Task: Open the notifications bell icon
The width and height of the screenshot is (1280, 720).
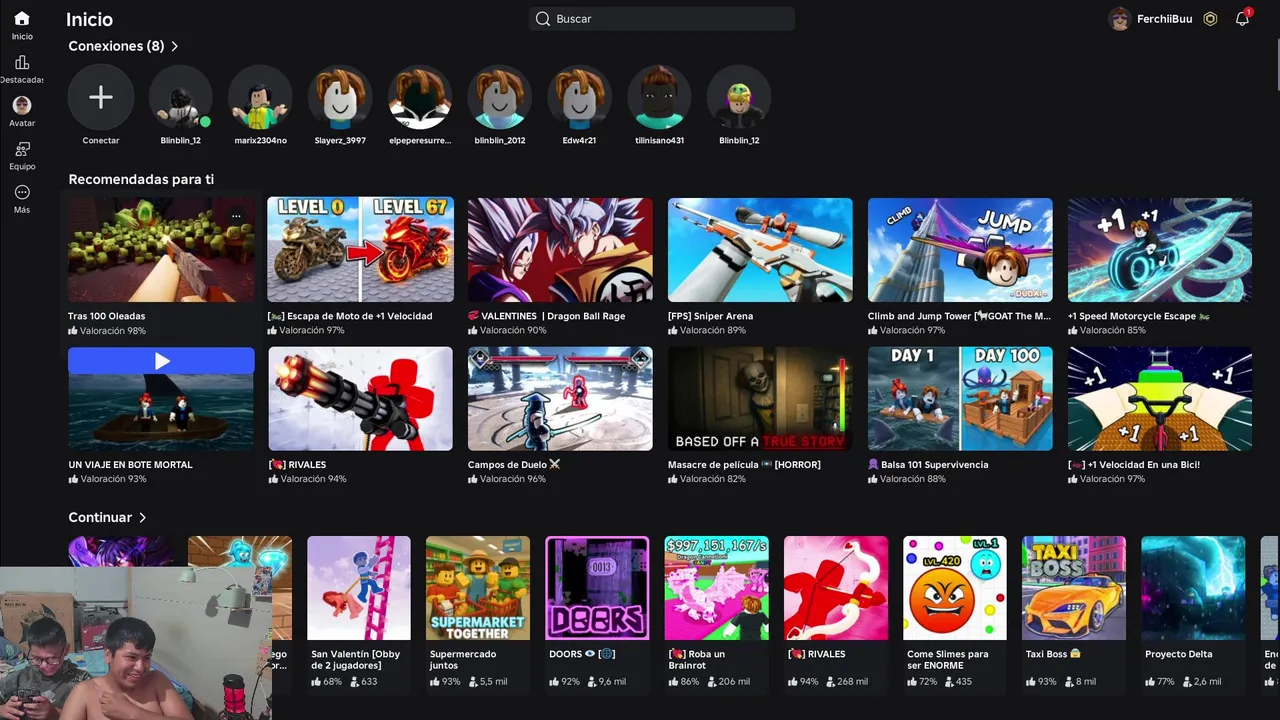Action: coord(1242,19)
